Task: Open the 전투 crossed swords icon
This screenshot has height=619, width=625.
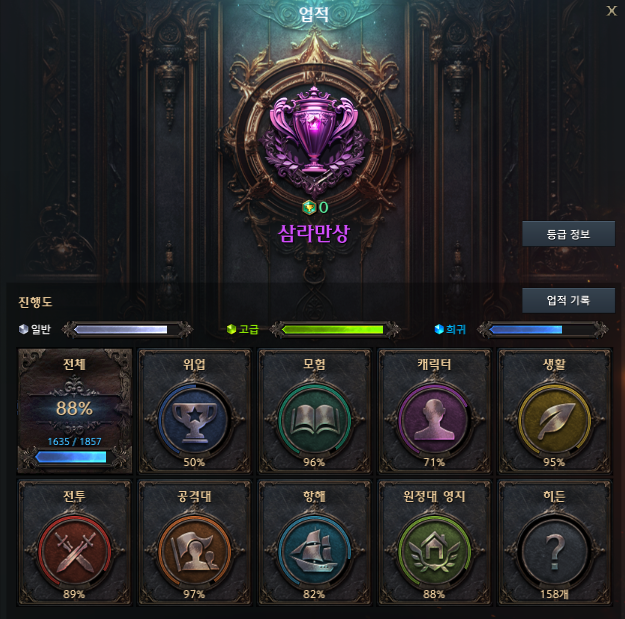Action: [74, 552]
